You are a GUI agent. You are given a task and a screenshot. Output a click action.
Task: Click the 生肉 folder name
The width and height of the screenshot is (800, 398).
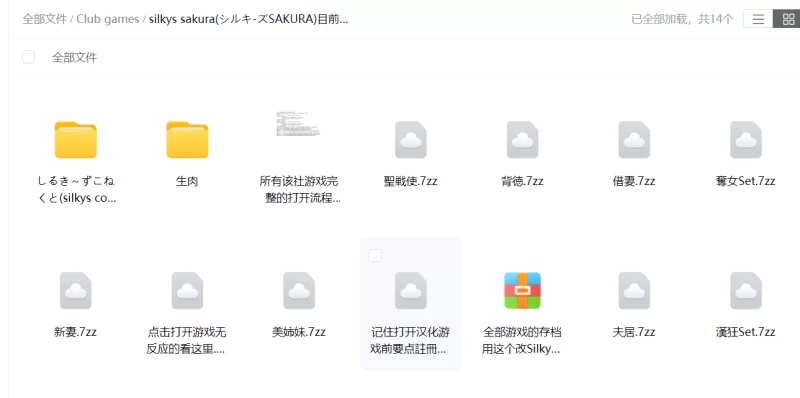pyautogui.click(x=187, y=181)
